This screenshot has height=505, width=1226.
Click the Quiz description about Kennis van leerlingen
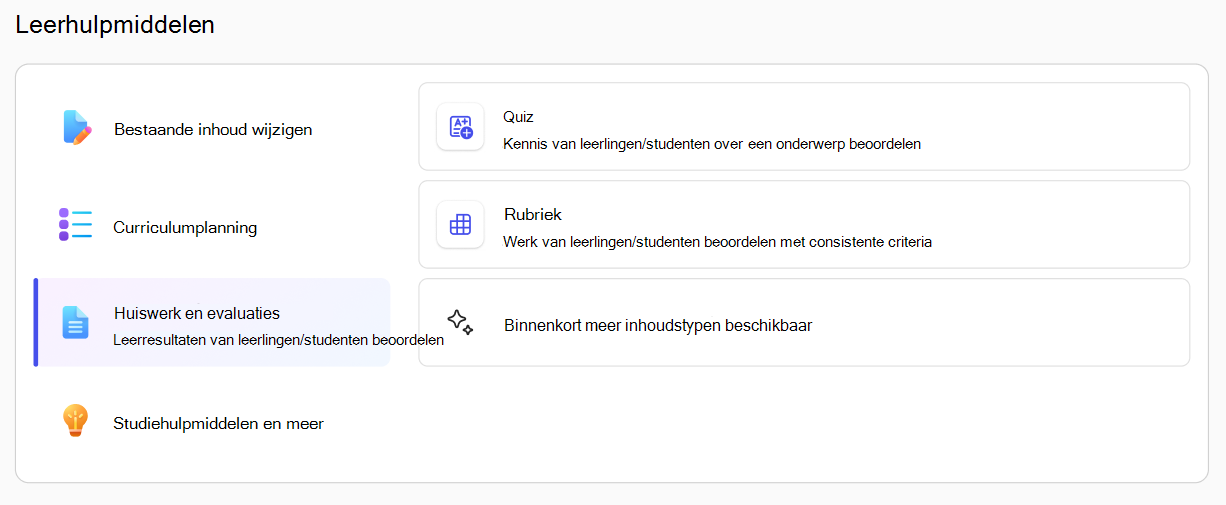point(712,143)
